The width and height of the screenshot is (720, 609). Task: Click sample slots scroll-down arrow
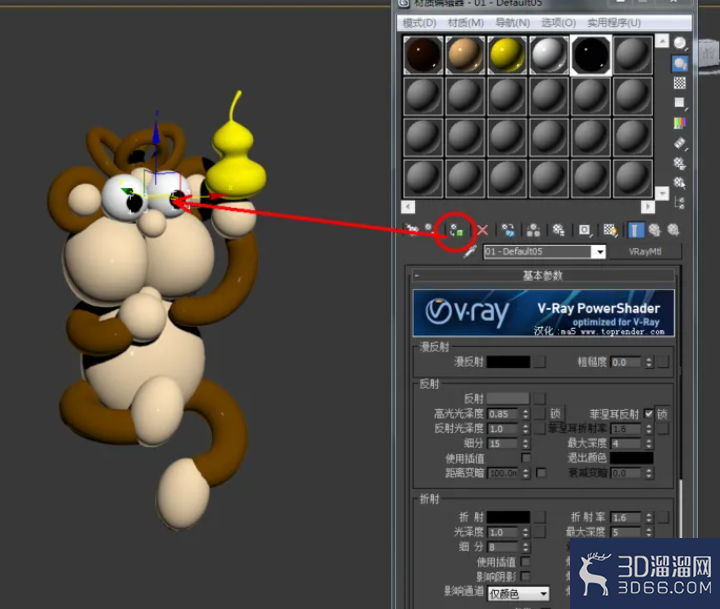(662, 193)
